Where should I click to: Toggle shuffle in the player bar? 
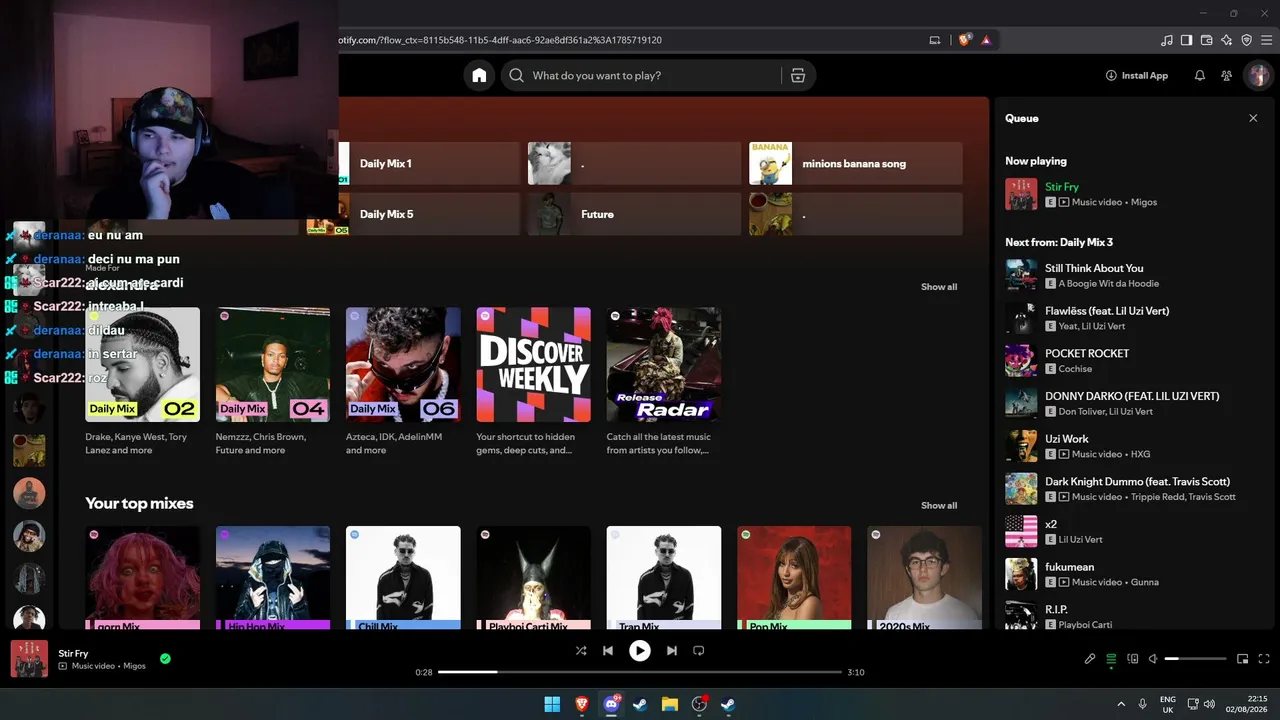click(581, 650)
